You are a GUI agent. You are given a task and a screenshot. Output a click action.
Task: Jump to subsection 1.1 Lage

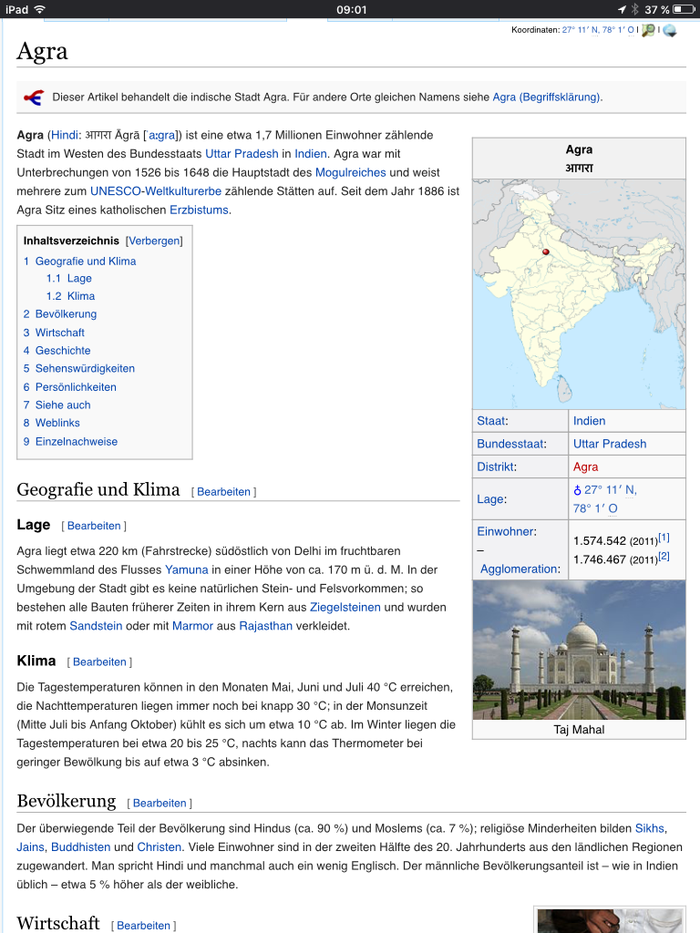point(69,278)
